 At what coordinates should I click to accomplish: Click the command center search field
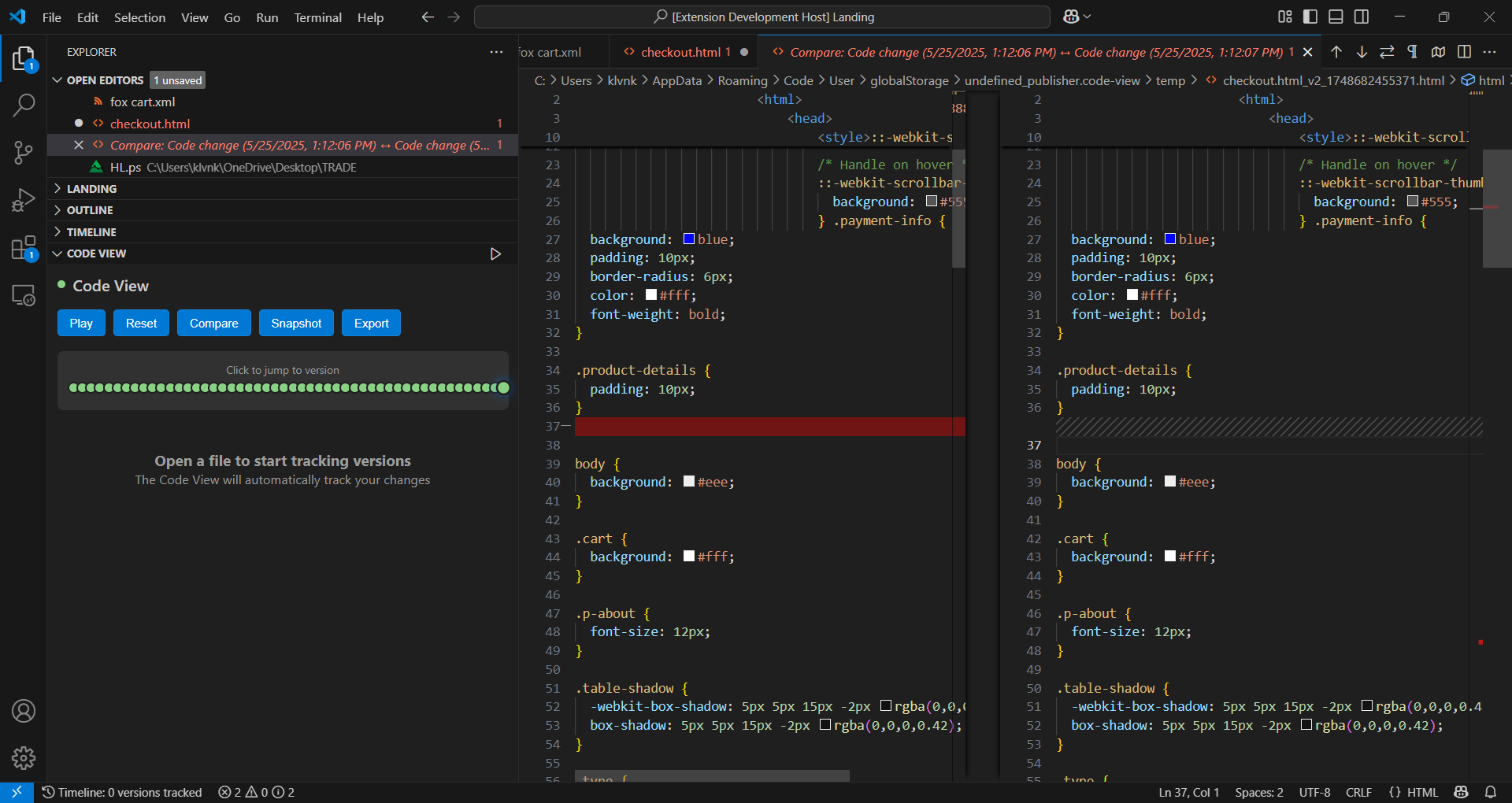pyautogui.click(x=762, y=17)
